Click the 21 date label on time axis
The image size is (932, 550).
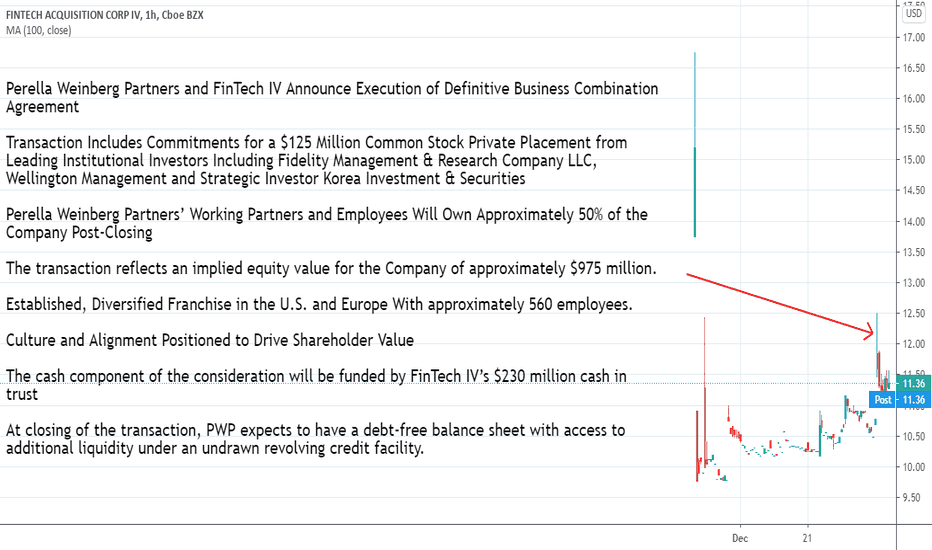point(807,536)
